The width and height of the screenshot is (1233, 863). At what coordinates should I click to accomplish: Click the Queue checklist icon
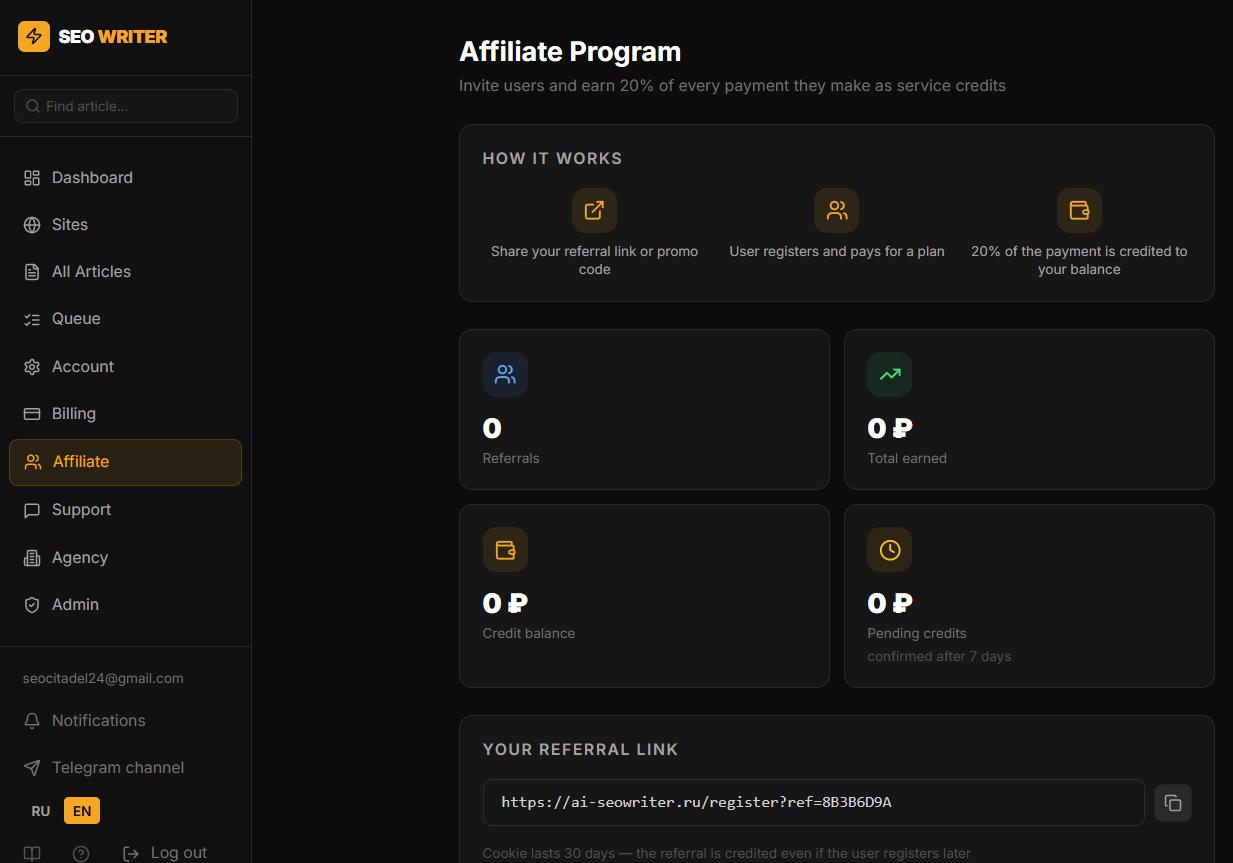coord(32,319)
